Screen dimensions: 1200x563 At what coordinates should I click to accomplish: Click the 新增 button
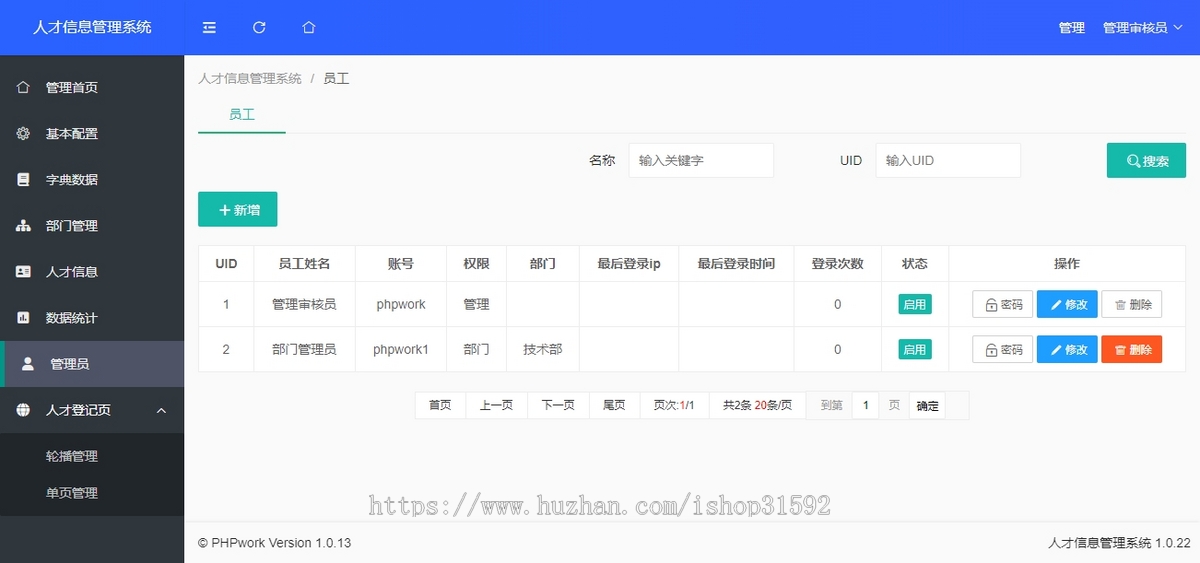[237, 210]
